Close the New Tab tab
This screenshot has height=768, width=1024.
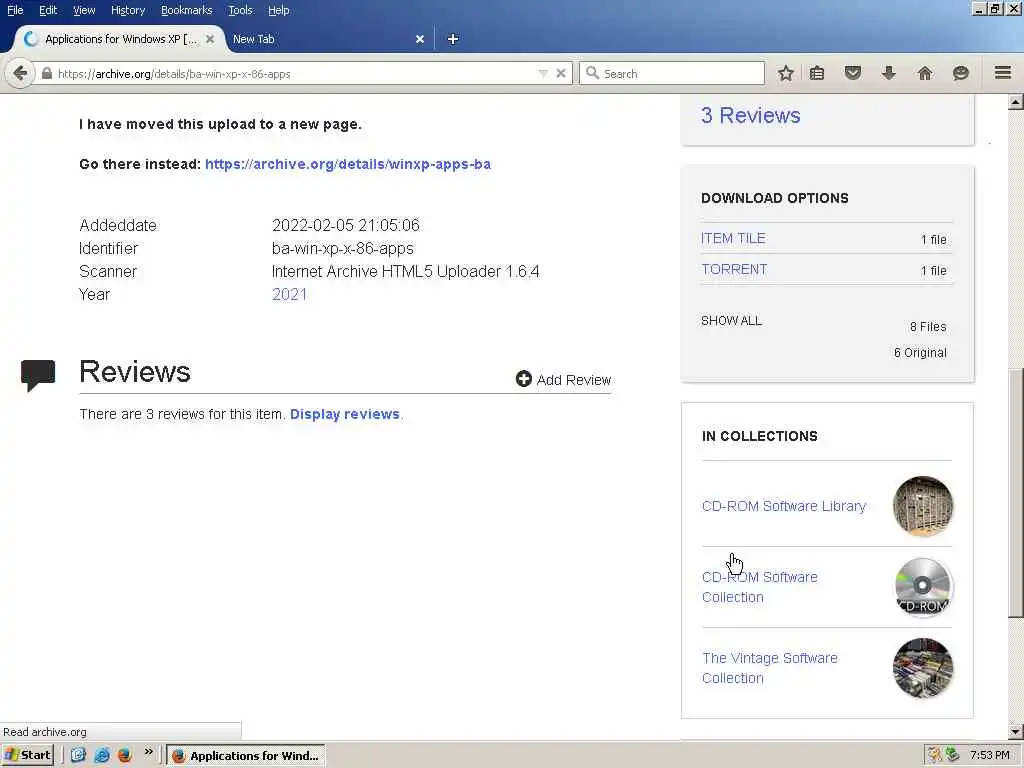click(420, 39)
